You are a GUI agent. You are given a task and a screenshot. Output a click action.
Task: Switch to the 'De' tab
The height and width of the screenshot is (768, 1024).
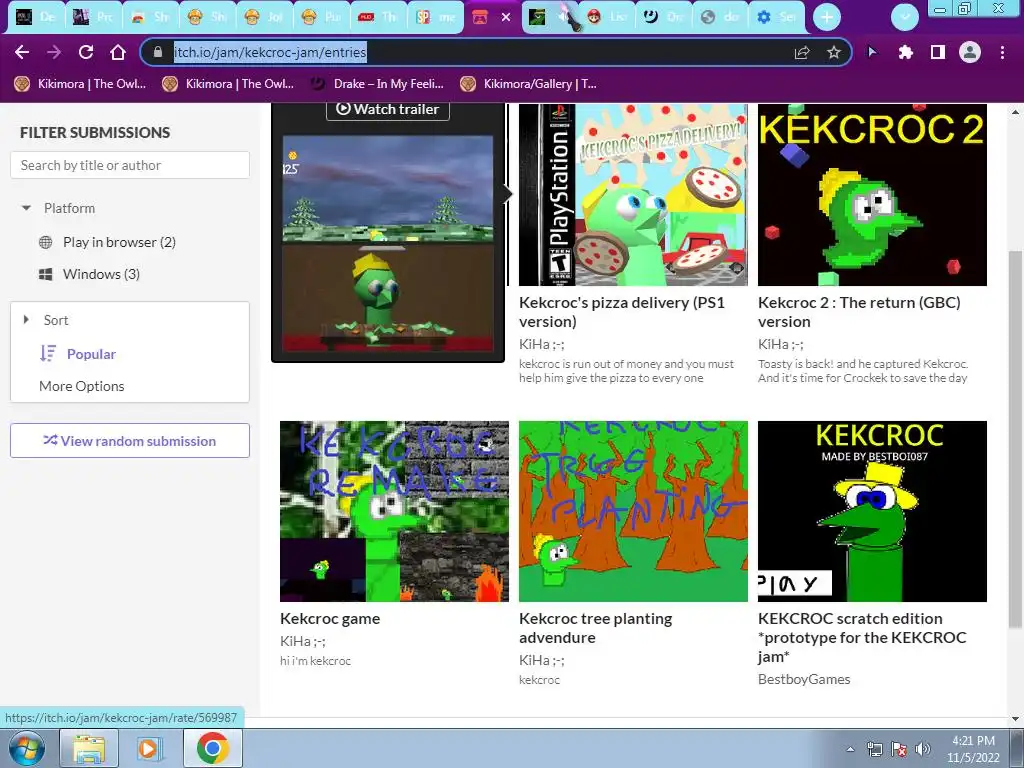tap(35, 18)
